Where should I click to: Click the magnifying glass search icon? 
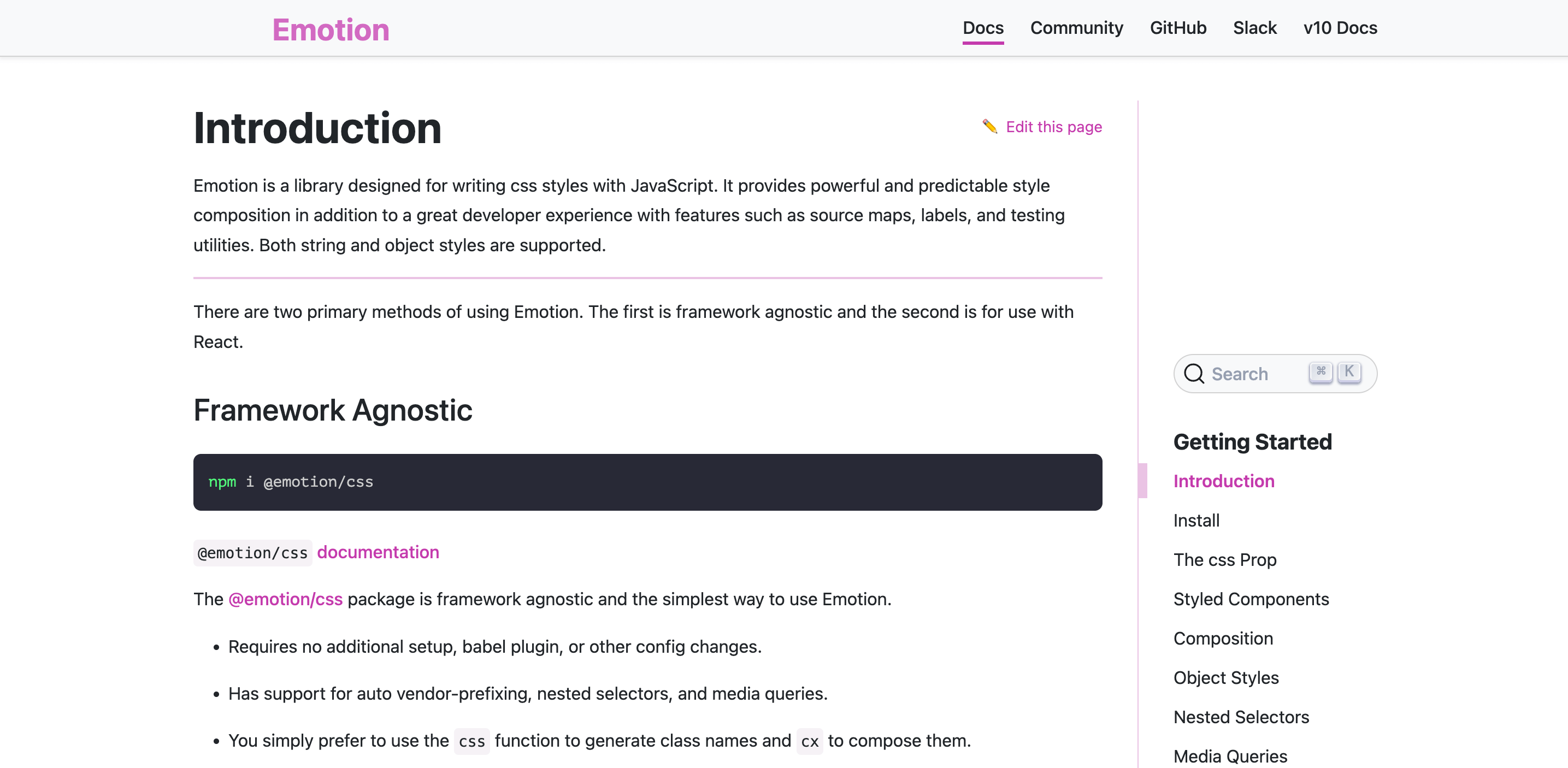(x=1194, y=373)
